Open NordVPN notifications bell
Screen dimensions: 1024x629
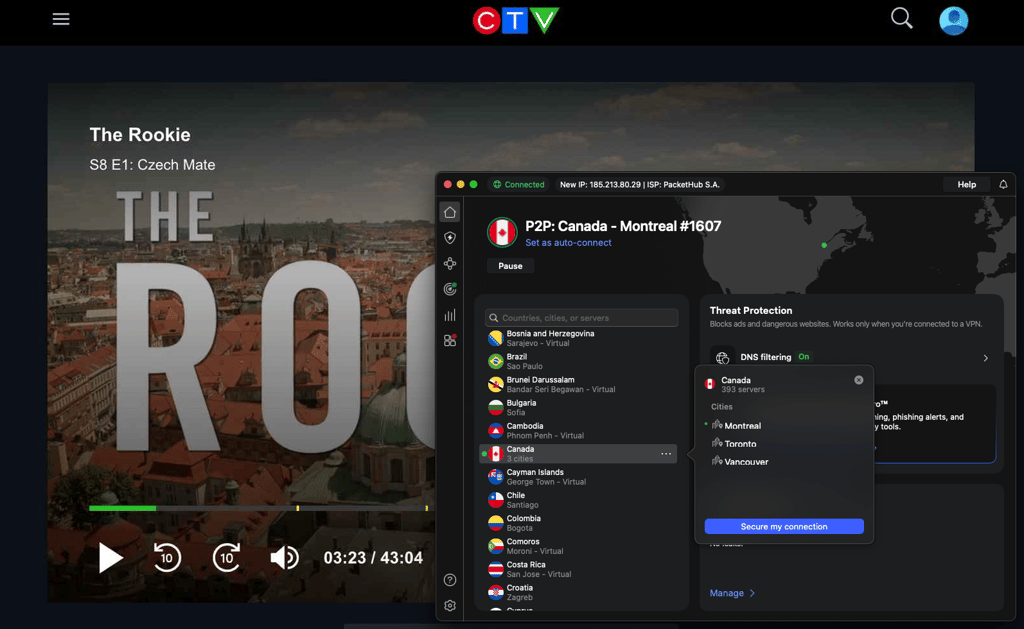point(1003,184)
